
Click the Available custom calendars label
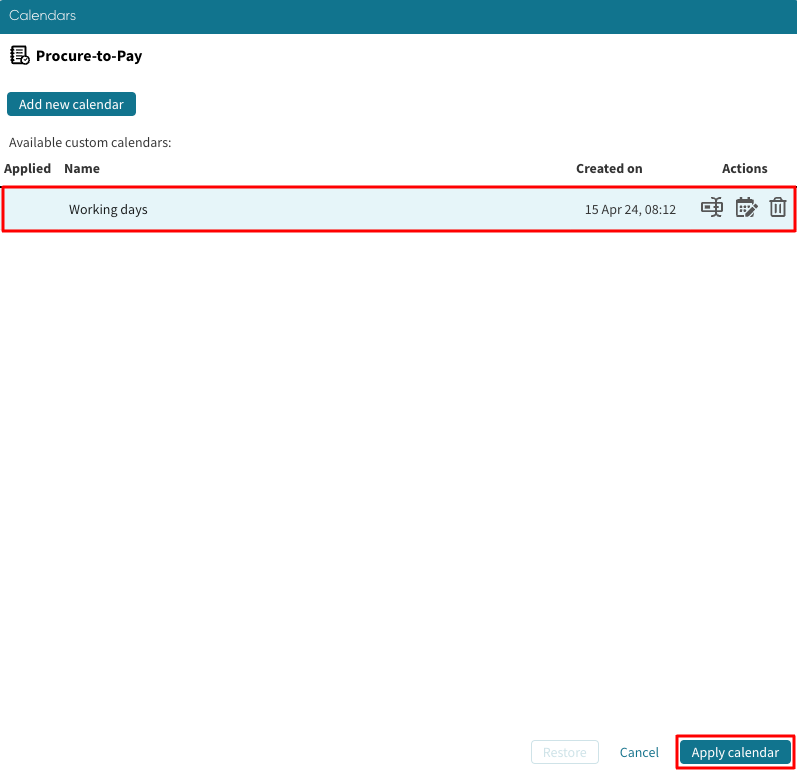click(90, 143)
